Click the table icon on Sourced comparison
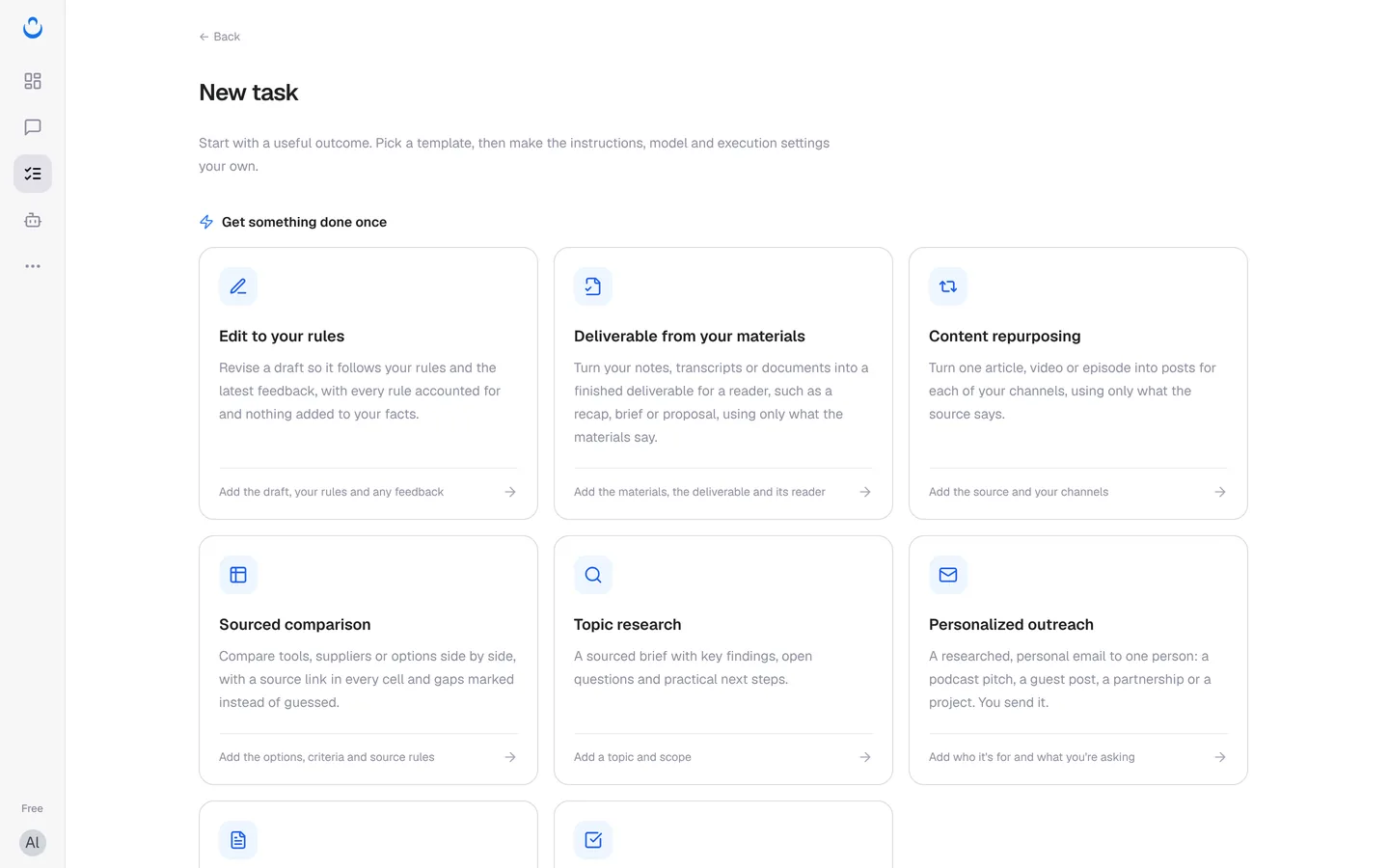This screenshot has height=868, width=1389. click(x=238, y=575)
